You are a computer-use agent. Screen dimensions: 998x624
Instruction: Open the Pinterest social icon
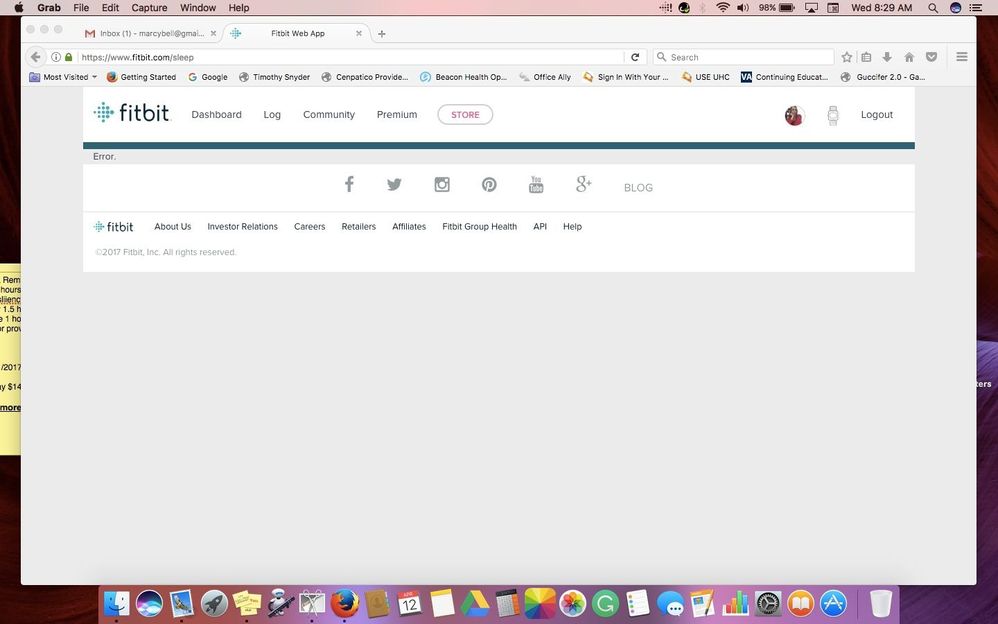pos(489,185)
